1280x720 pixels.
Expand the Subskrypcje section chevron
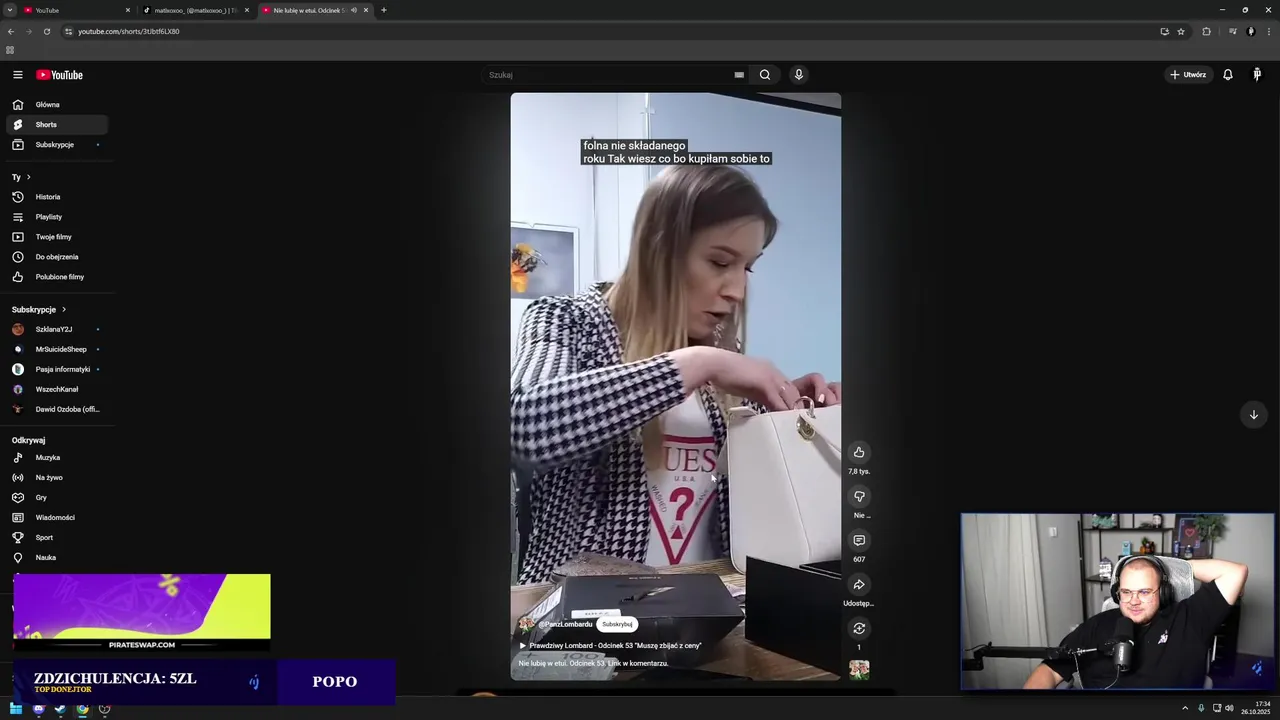point(64,310)
